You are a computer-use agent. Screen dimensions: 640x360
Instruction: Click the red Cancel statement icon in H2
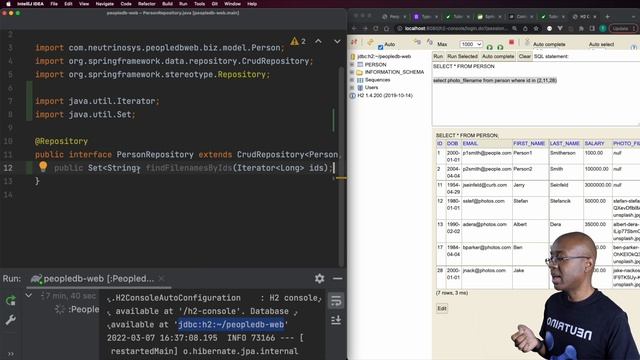coord(511,42)
